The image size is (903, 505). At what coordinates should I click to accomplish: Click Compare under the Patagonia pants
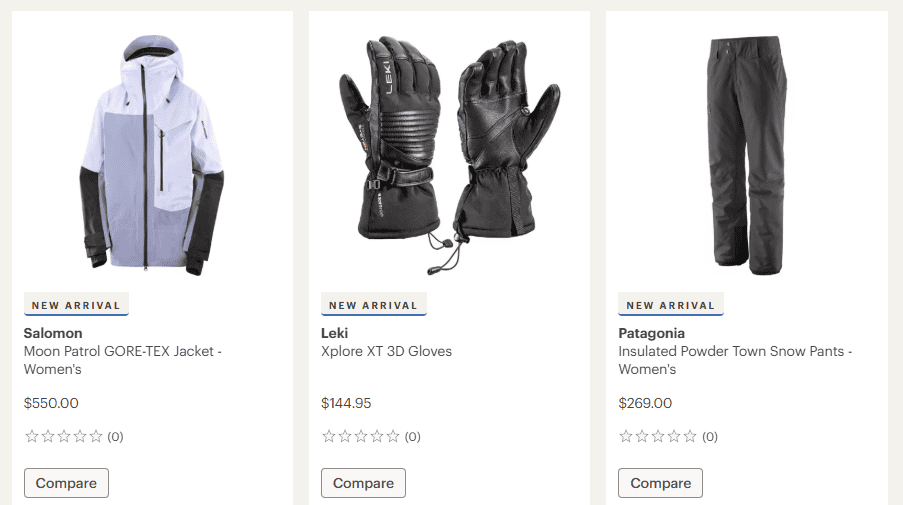[x=661, y=483]
